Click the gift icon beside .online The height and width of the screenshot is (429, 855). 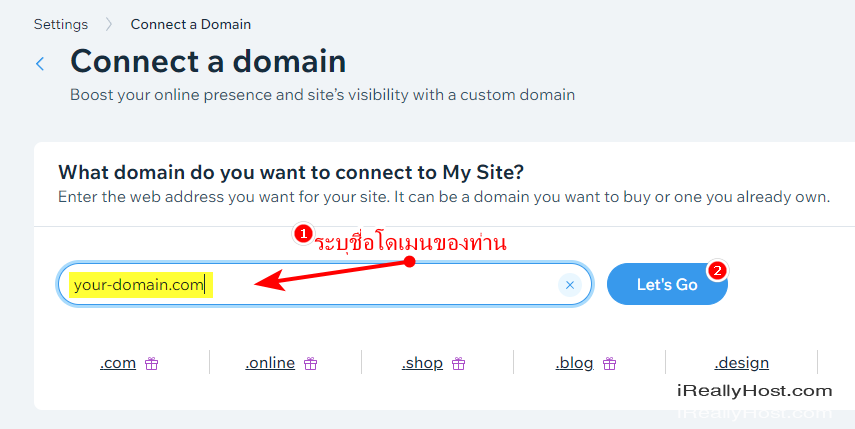click(x=311, y=363)
